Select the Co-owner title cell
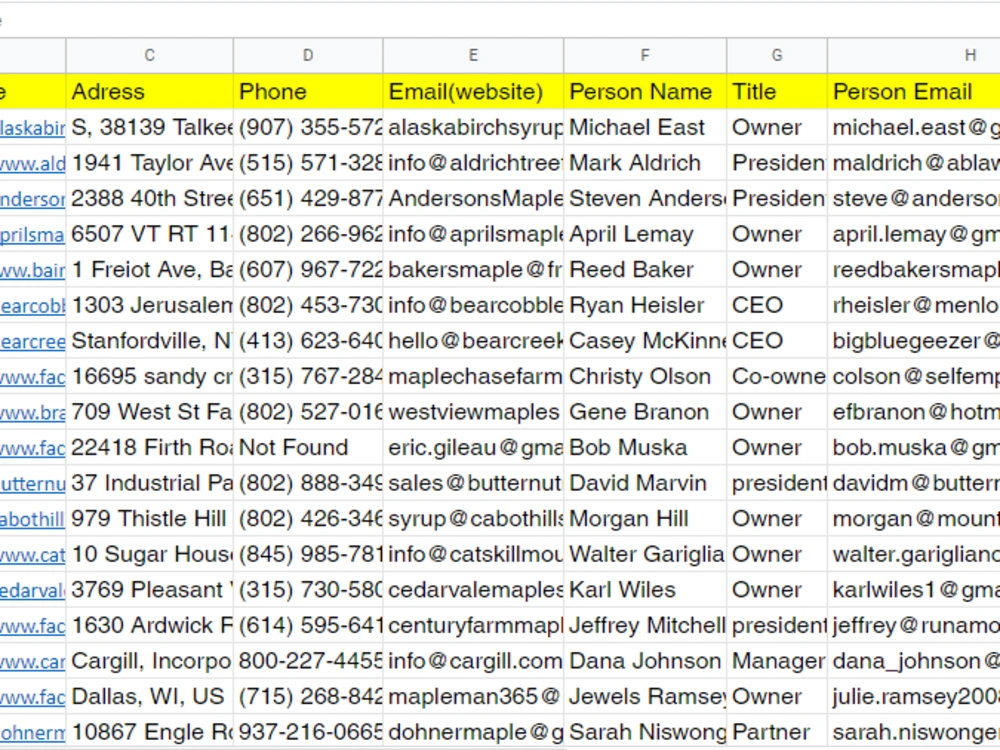 click(777, 377)
